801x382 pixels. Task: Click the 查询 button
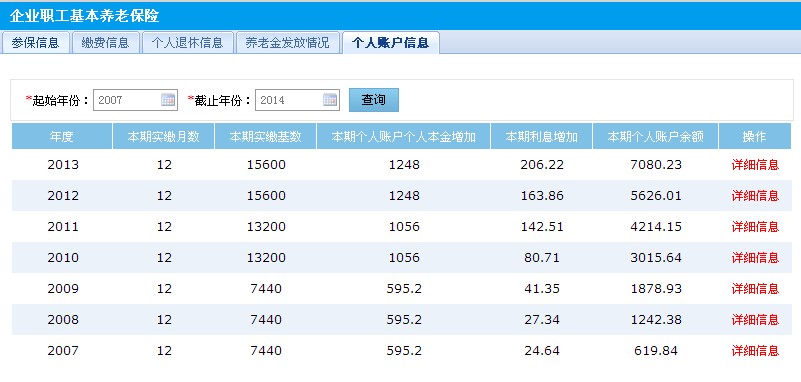(x=373, y=100)
